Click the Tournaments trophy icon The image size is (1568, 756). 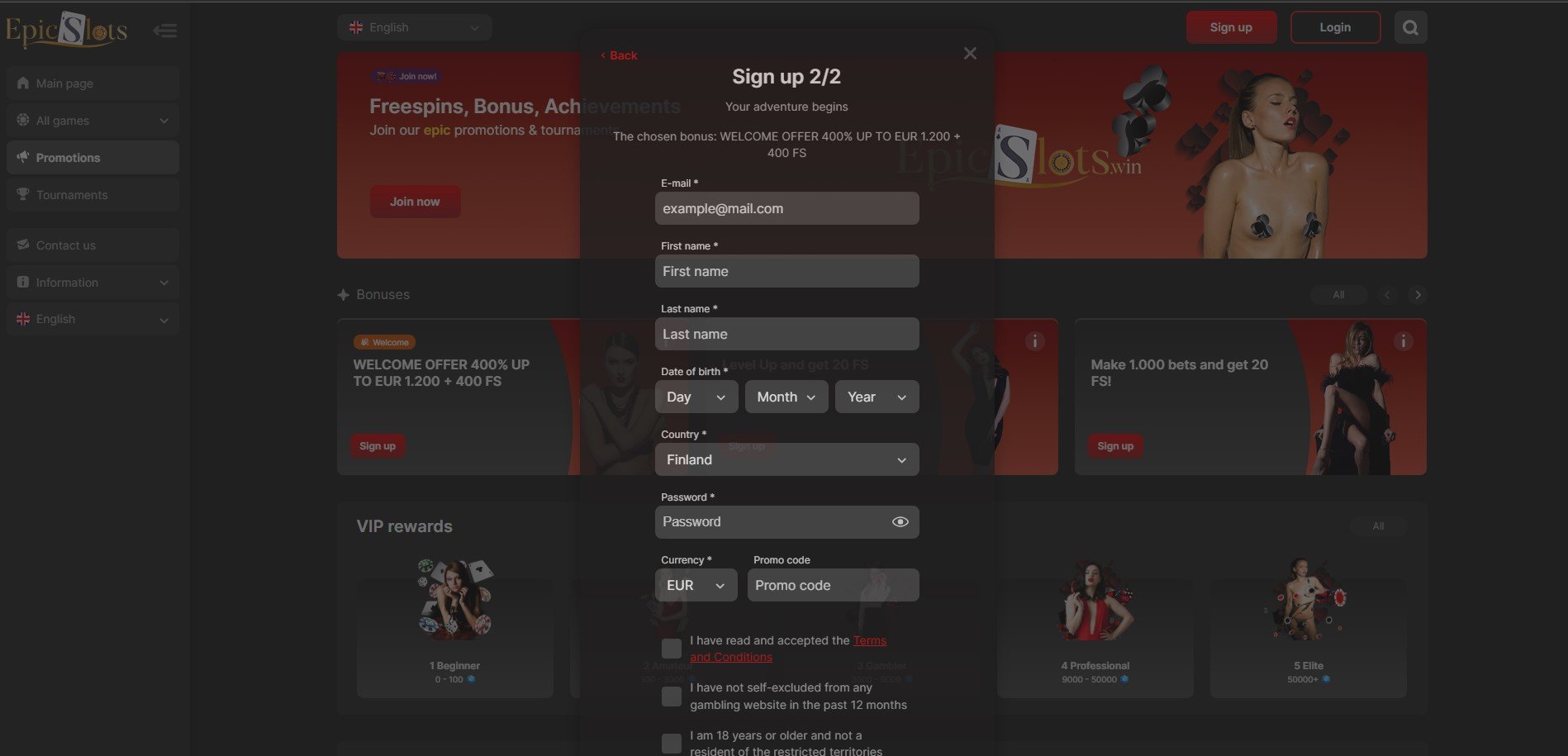23,195
